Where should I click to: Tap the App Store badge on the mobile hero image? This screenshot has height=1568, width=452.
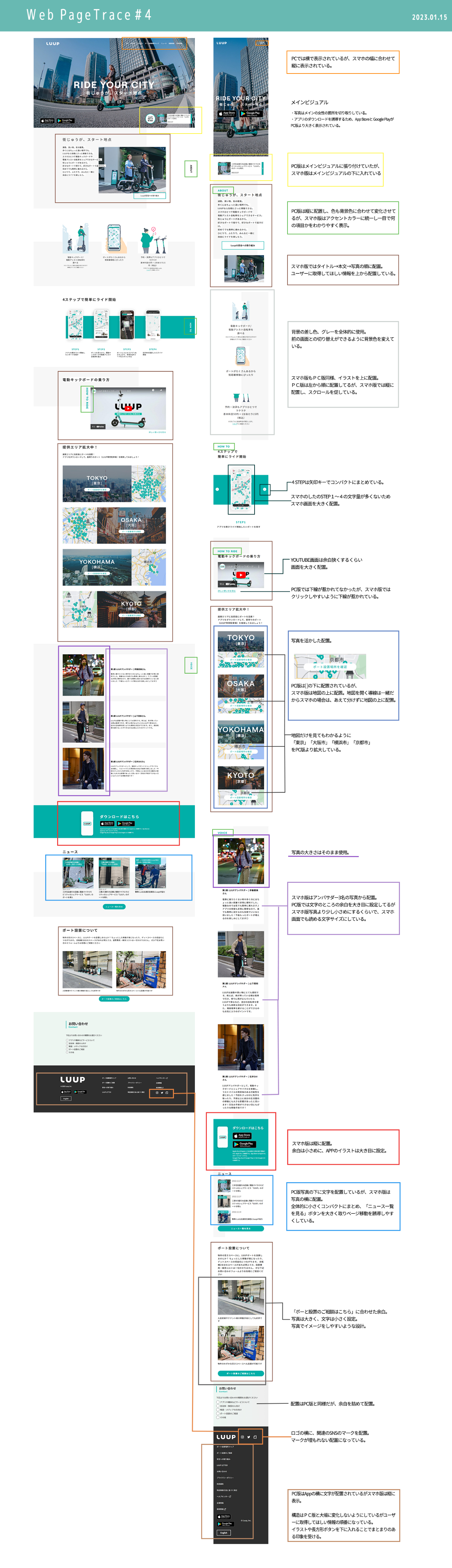click(227, 114)
